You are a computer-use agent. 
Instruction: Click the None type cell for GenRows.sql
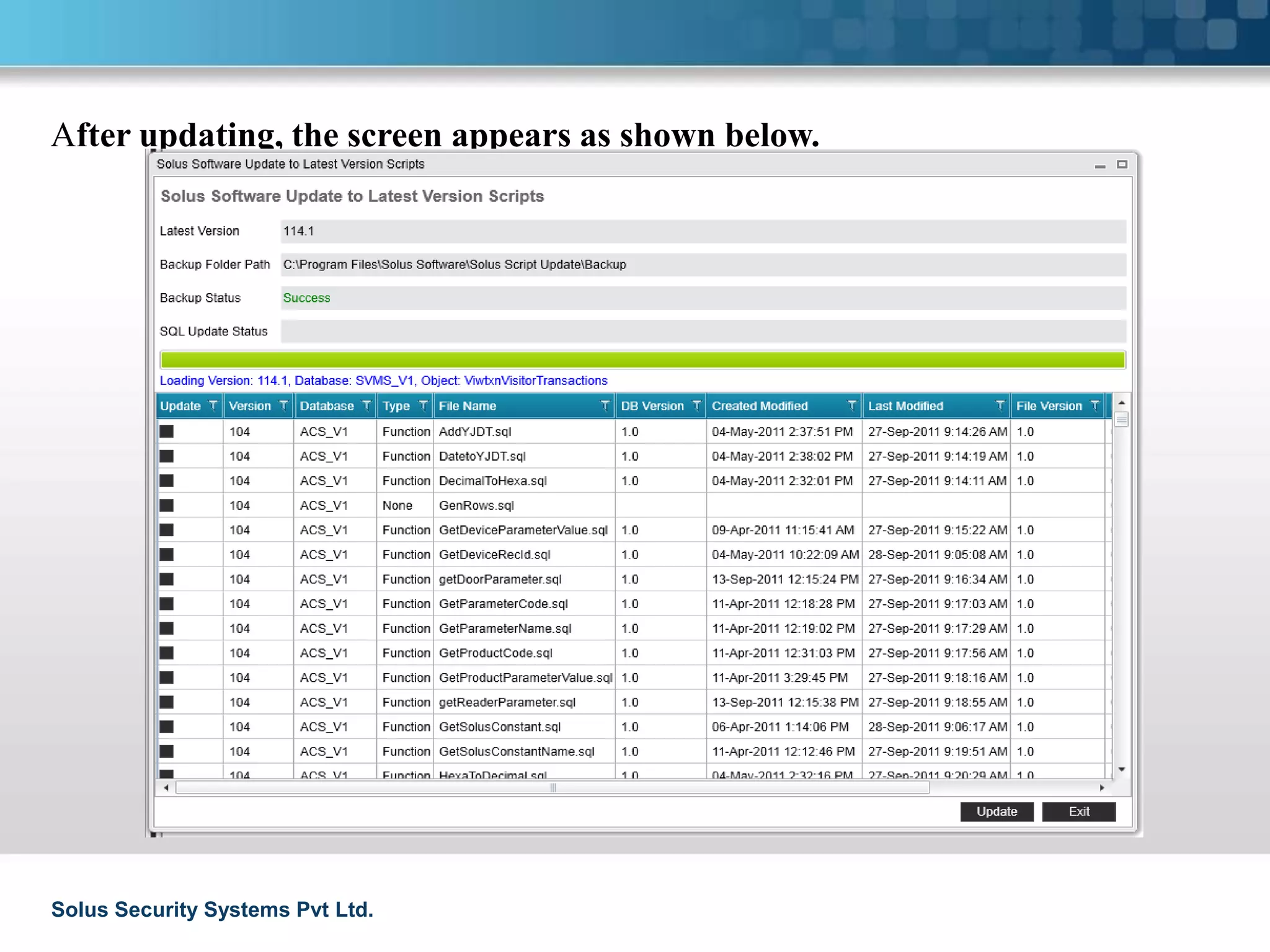click(405, 505)
